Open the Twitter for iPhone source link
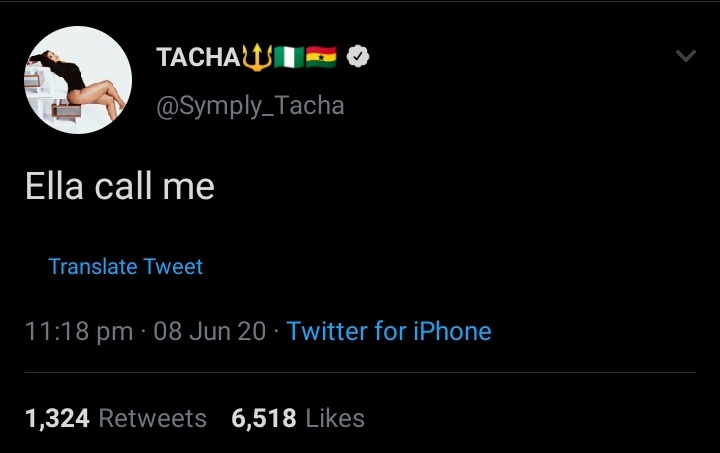 pos(389,331)
